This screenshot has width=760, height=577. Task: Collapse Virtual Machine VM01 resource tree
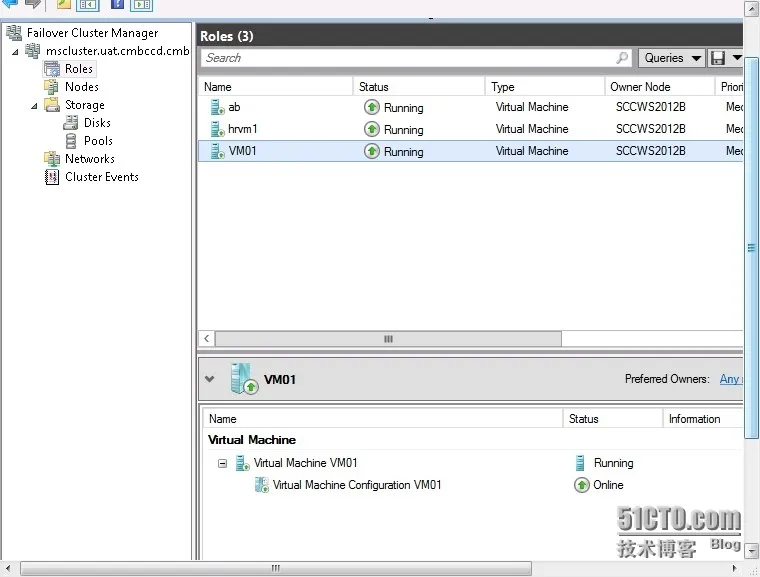click(222, 464)
